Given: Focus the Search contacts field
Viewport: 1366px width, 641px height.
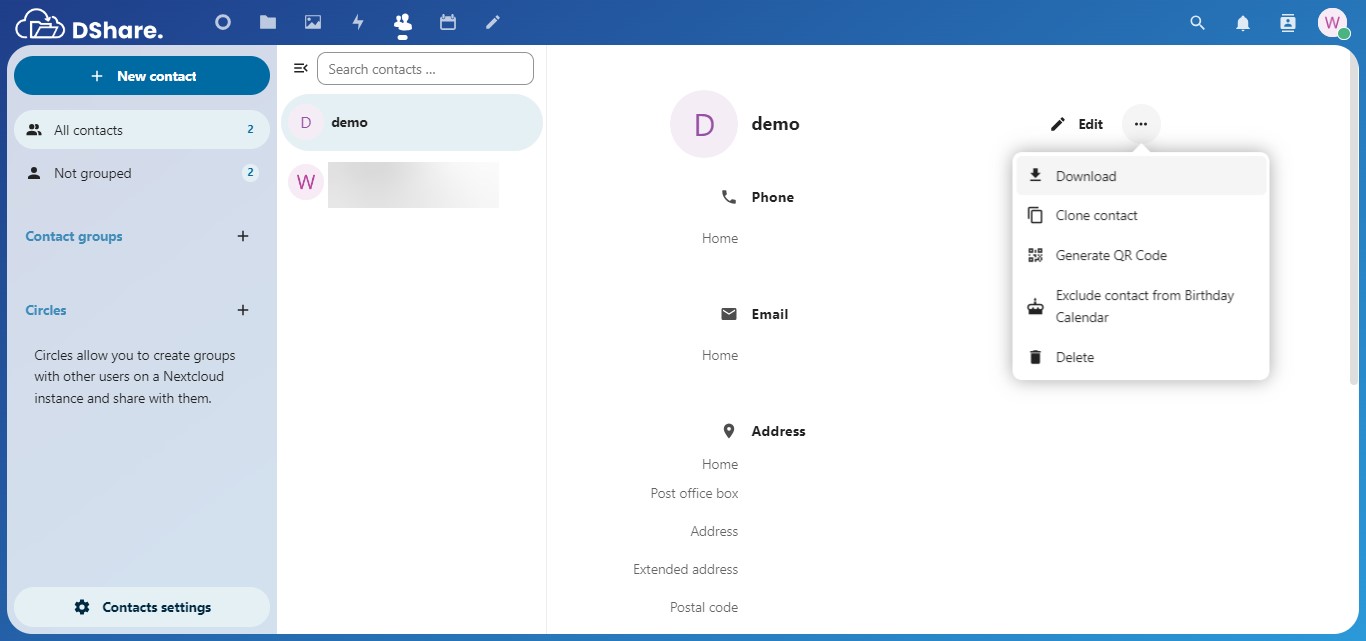Looking at the screenshot, I should pyautogui.click(x=425, y=69).
